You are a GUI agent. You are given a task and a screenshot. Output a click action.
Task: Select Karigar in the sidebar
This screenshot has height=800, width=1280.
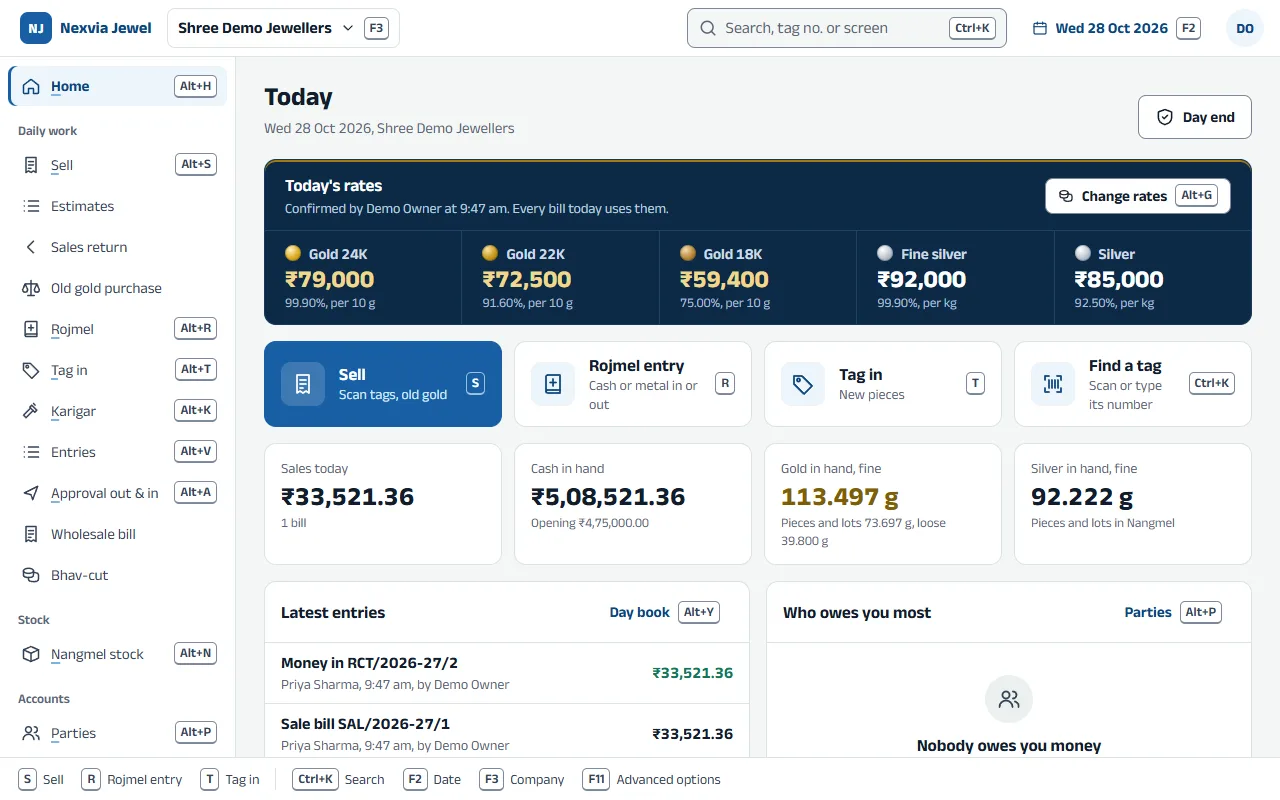118,411
